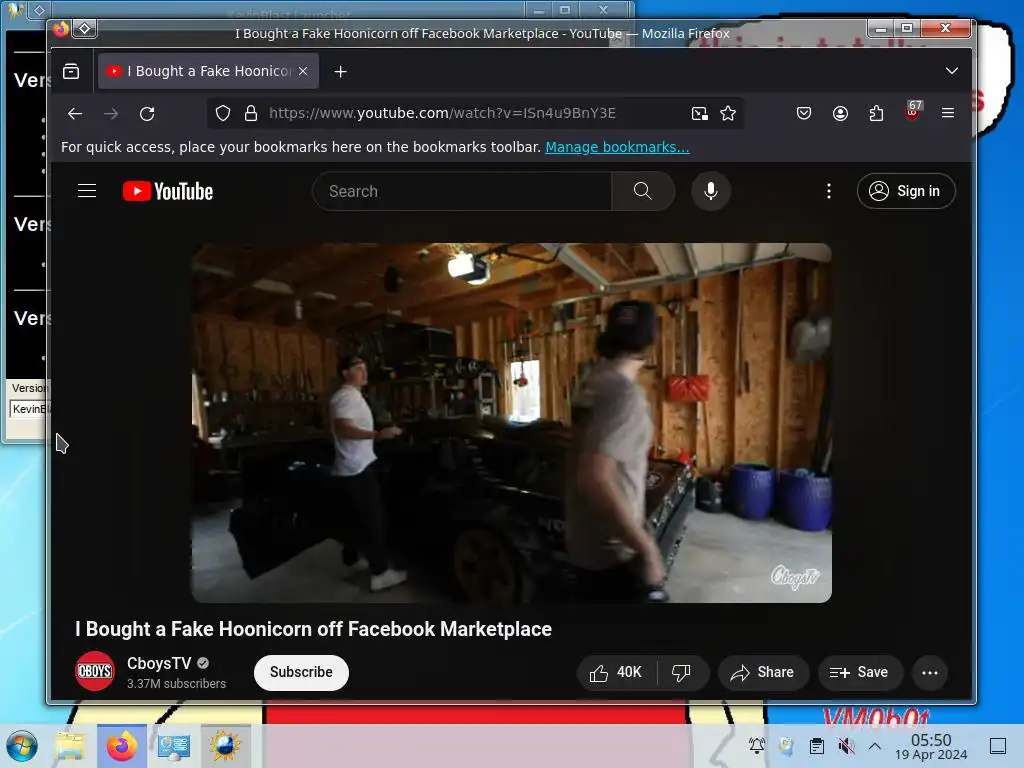Share the video
This screenshot has height=768, width=1024.
point(763,673)
